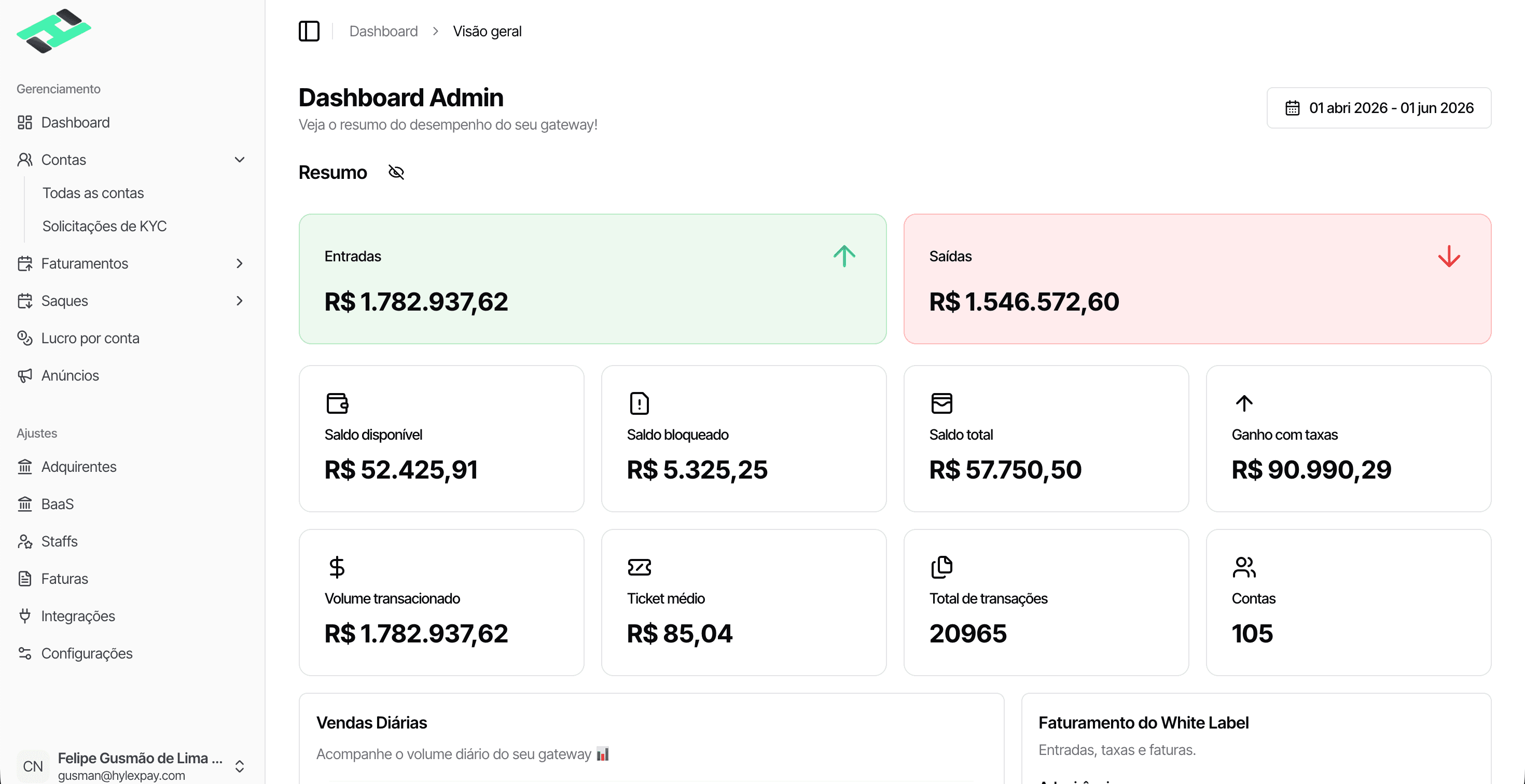Open Todas as contas
This screenshot has width=1525, height=784.
click(93, 193)
